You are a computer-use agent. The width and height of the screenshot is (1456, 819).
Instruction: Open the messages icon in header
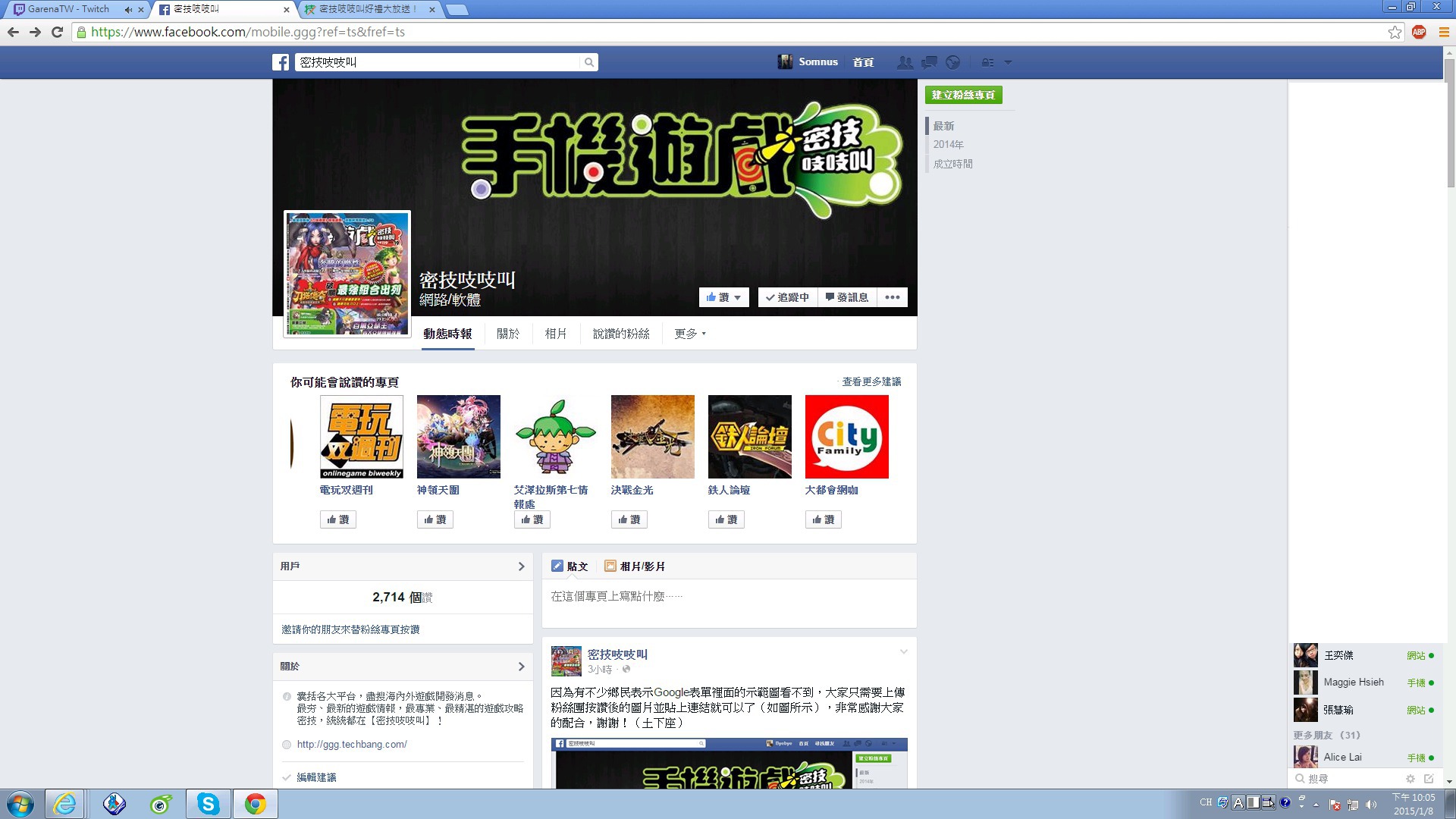[x=929, y=62]
